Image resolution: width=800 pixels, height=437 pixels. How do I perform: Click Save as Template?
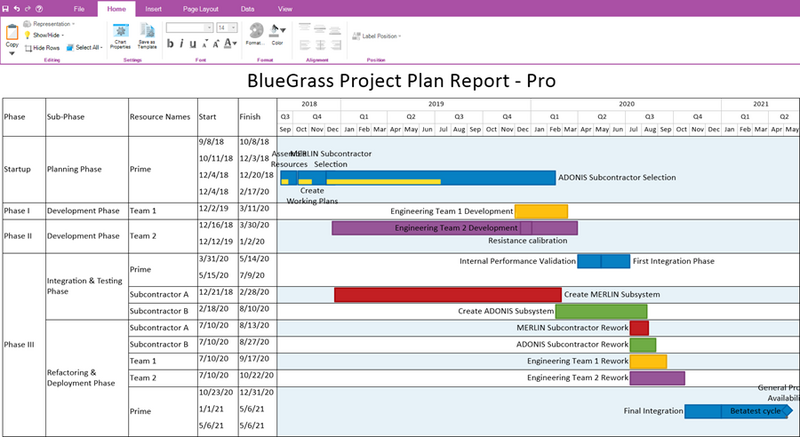147,36
